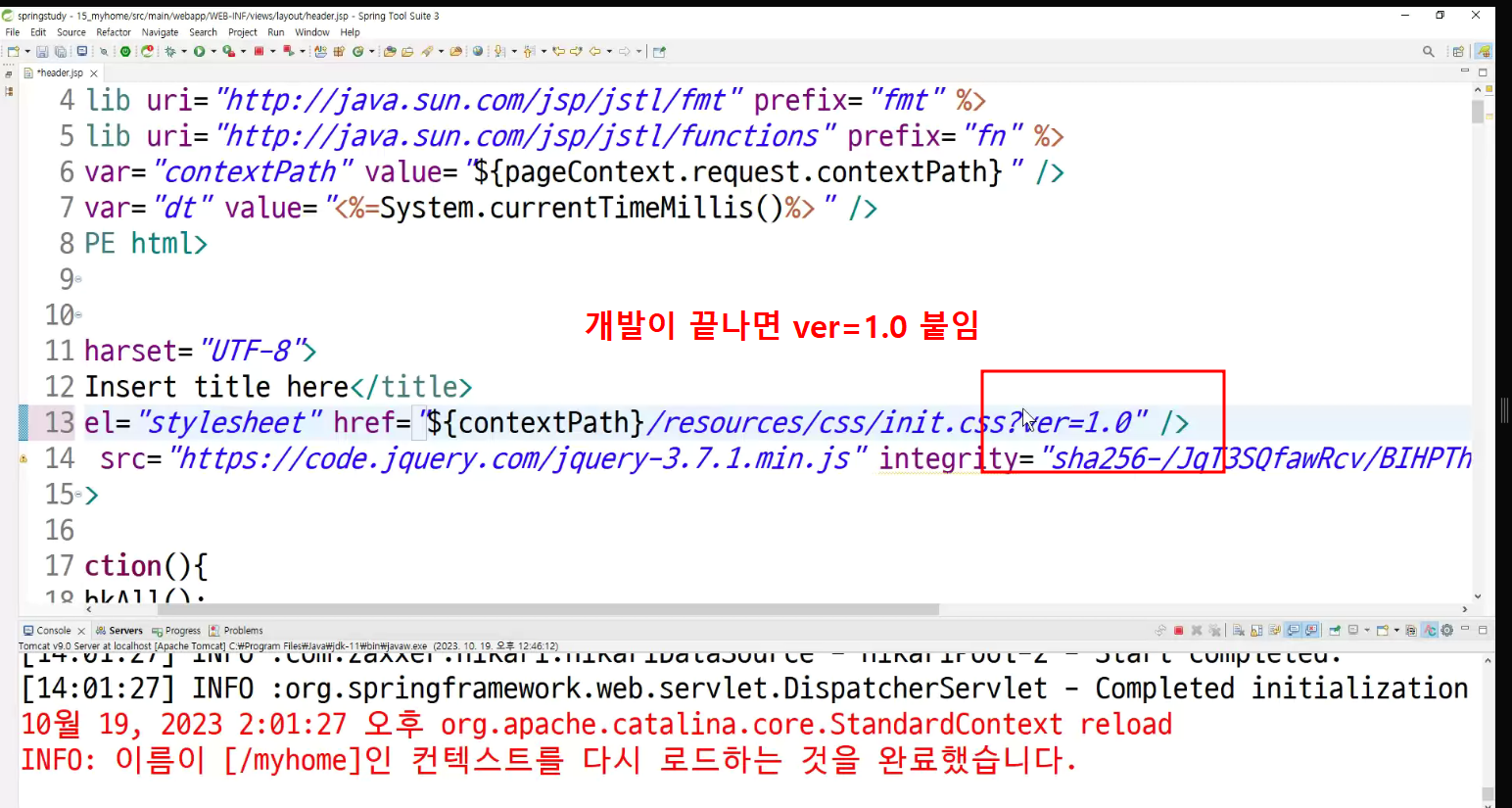This screenshot has height=808, width=1512.
Task: Click the Search flashlight icon
Action: pos(427,51)
